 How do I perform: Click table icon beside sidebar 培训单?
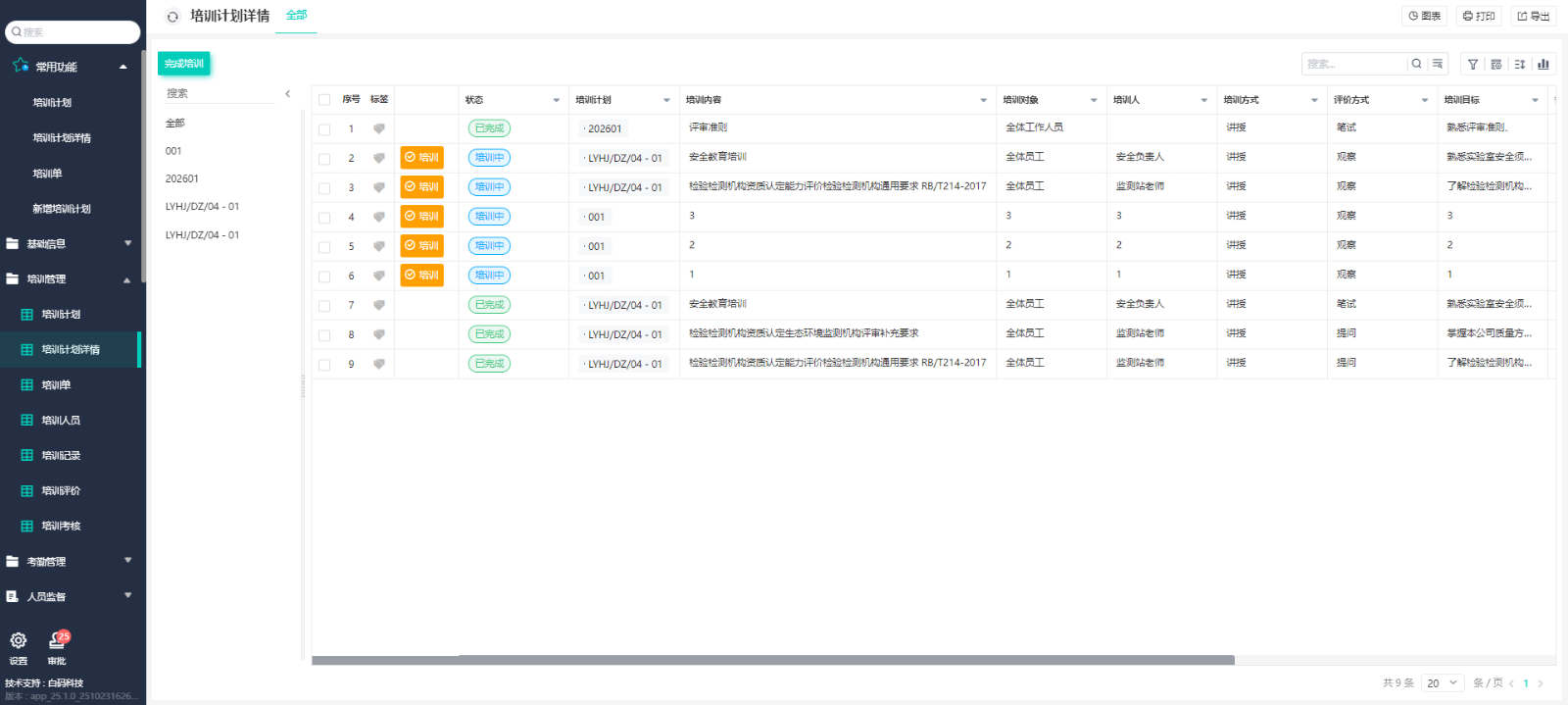pos(27,385)
